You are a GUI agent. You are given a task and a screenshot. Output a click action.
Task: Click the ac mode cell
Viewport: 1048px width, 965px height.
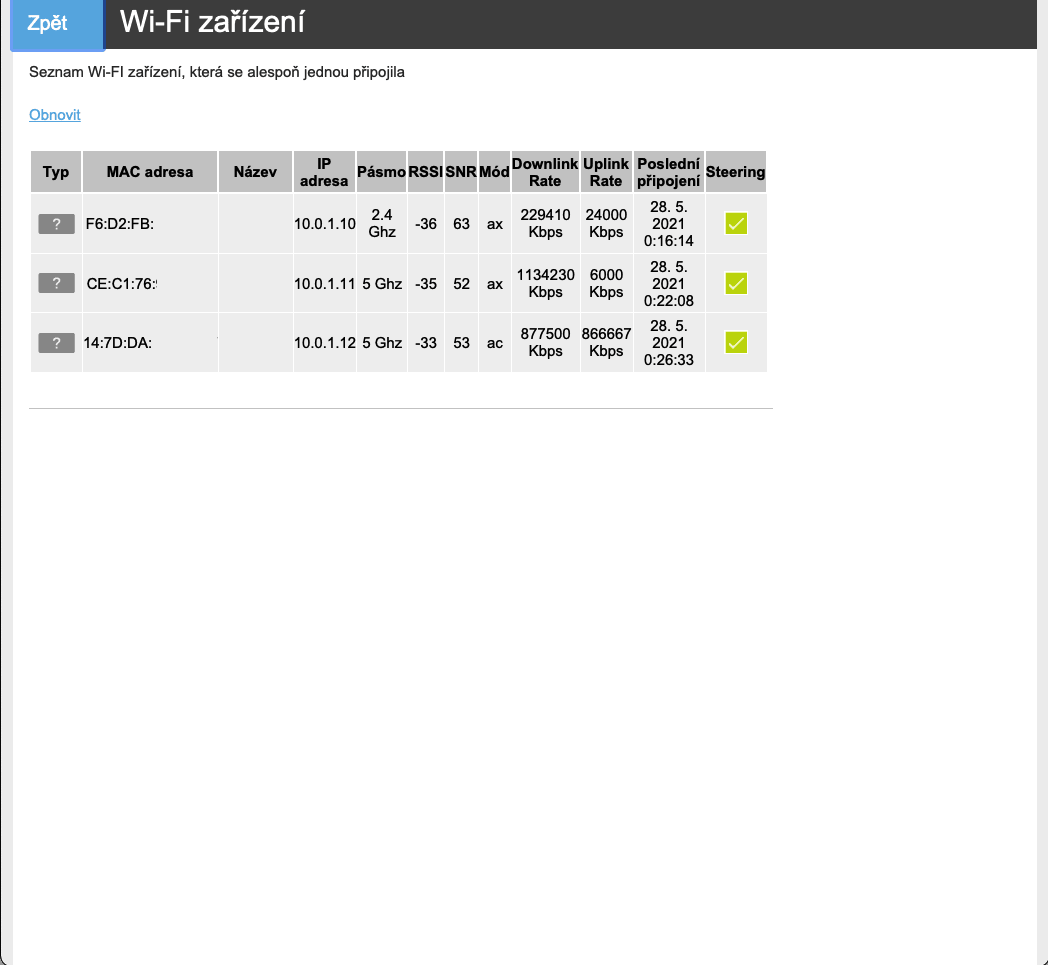[x=495, y=343]
